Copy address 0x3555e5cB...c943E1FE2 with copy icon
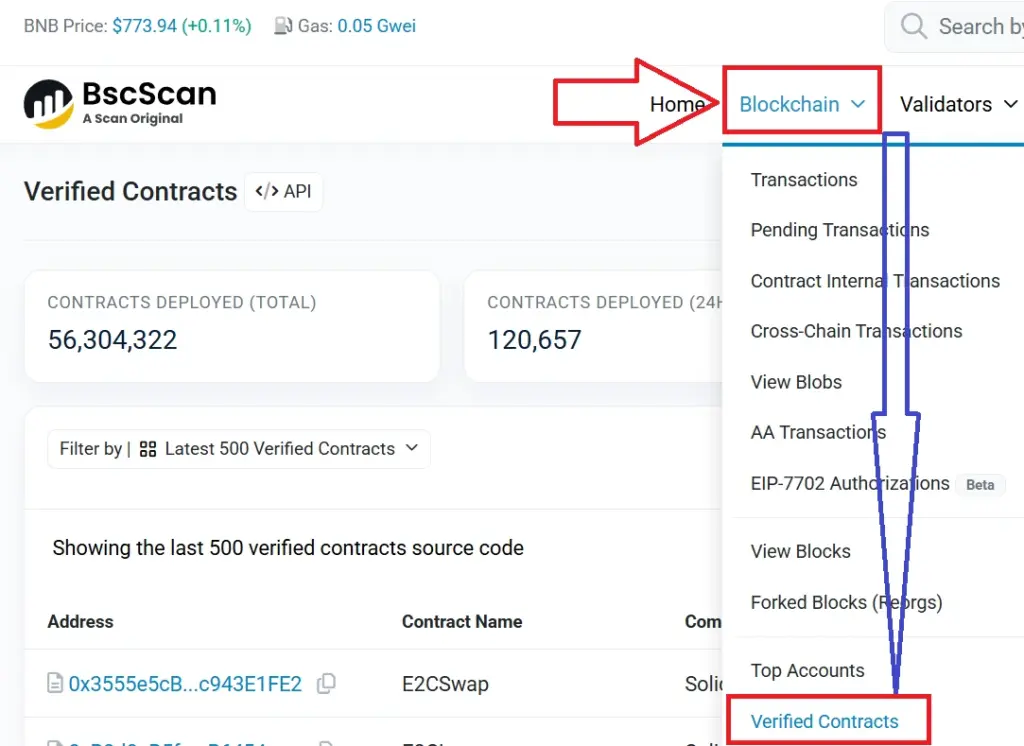The image size is (1024, 746). click(x=326, y=683)
